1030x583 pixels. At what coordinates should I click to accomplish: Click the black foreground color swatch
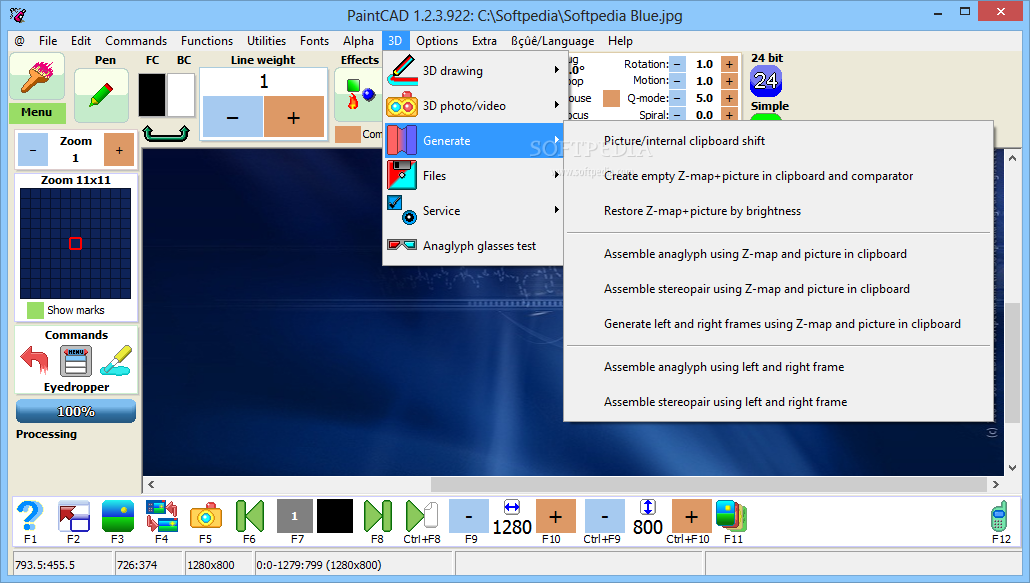pyautogui.click(x=152, y=95)
